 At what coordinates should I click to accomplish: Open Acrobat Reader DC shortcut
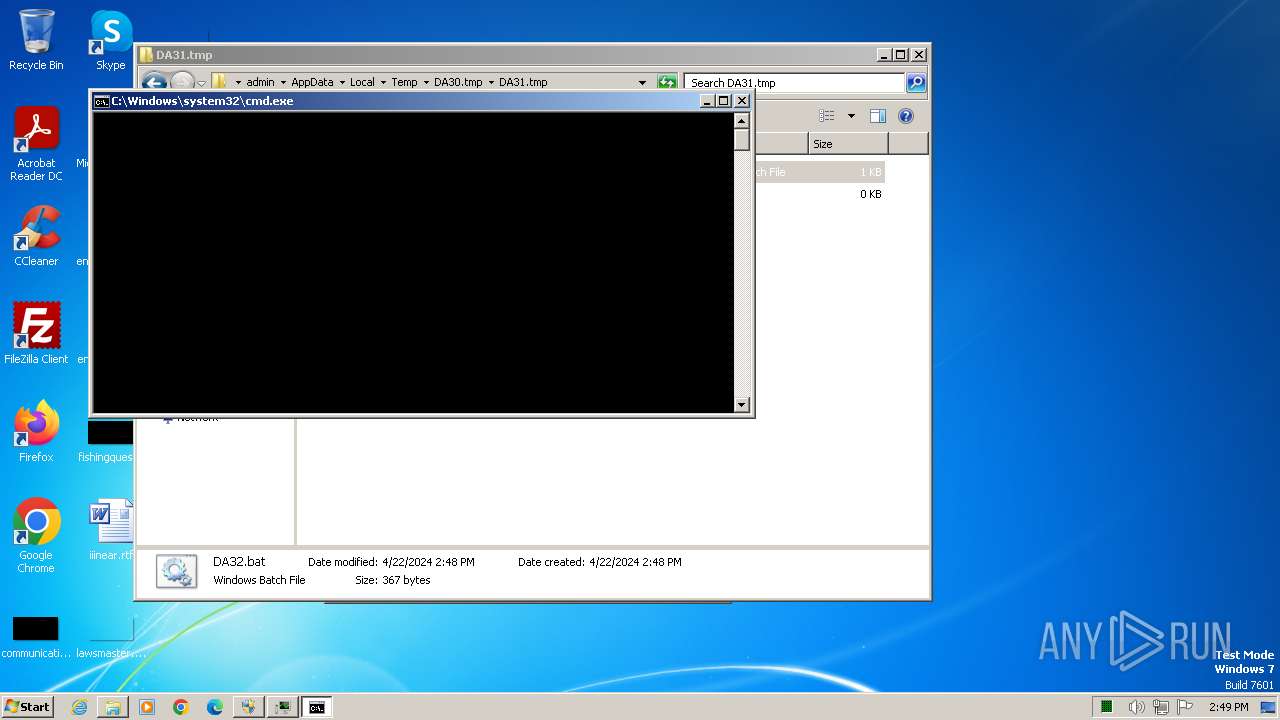[x=36, y=144]
